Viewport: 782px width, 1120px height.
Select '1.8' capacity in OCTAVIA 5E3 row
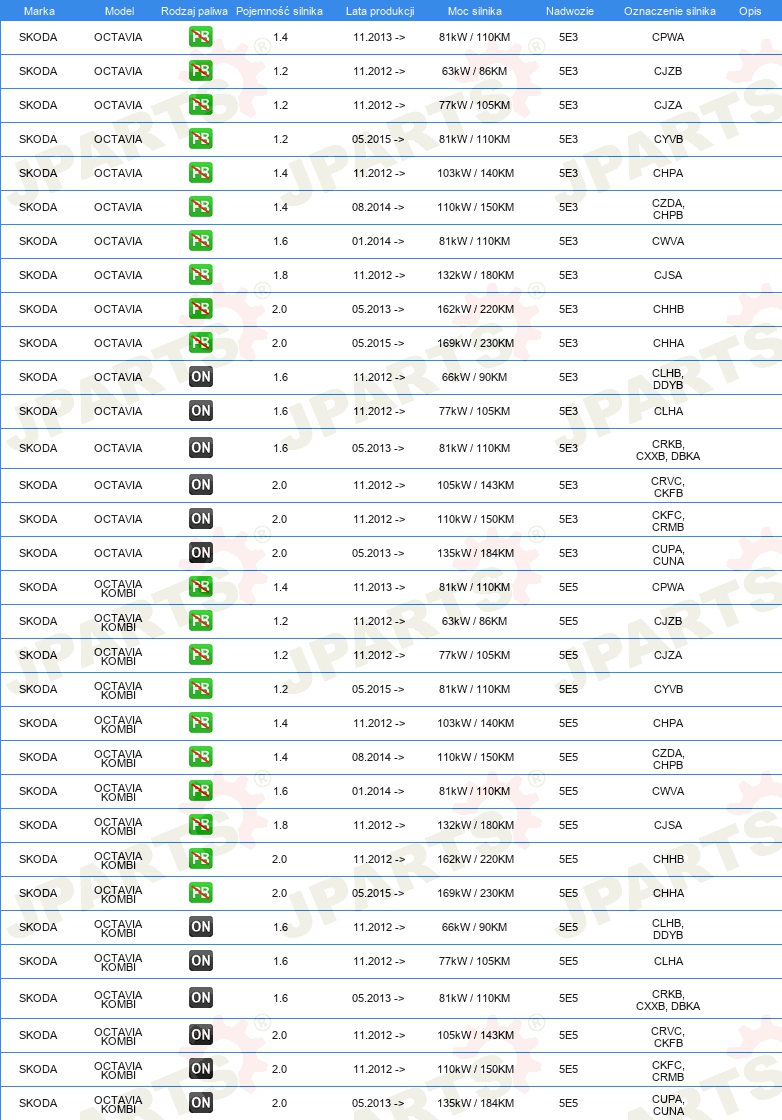(281, 275)
